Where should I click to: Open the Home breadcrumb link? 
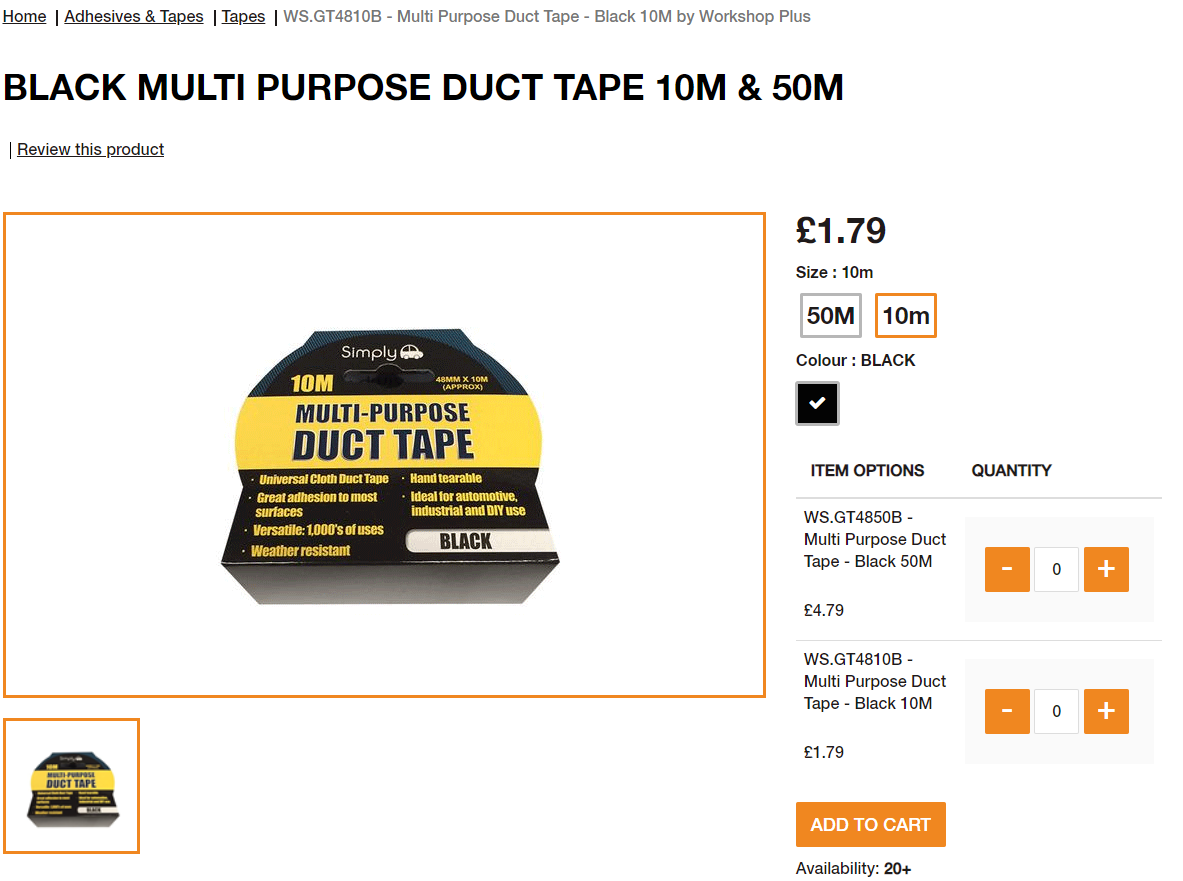(24, 17)
